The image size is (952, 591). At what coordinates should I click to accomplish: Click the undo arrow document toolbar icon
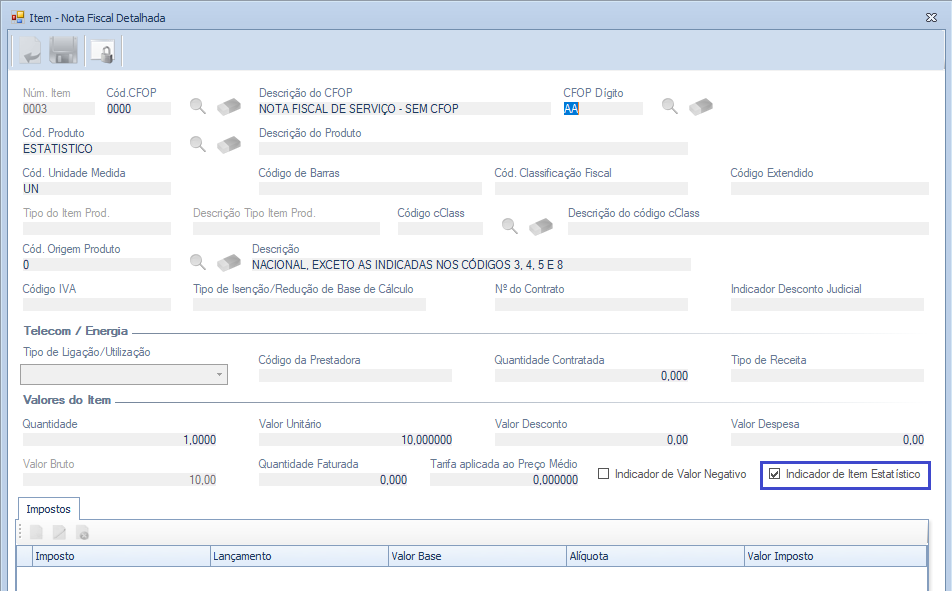28,51
